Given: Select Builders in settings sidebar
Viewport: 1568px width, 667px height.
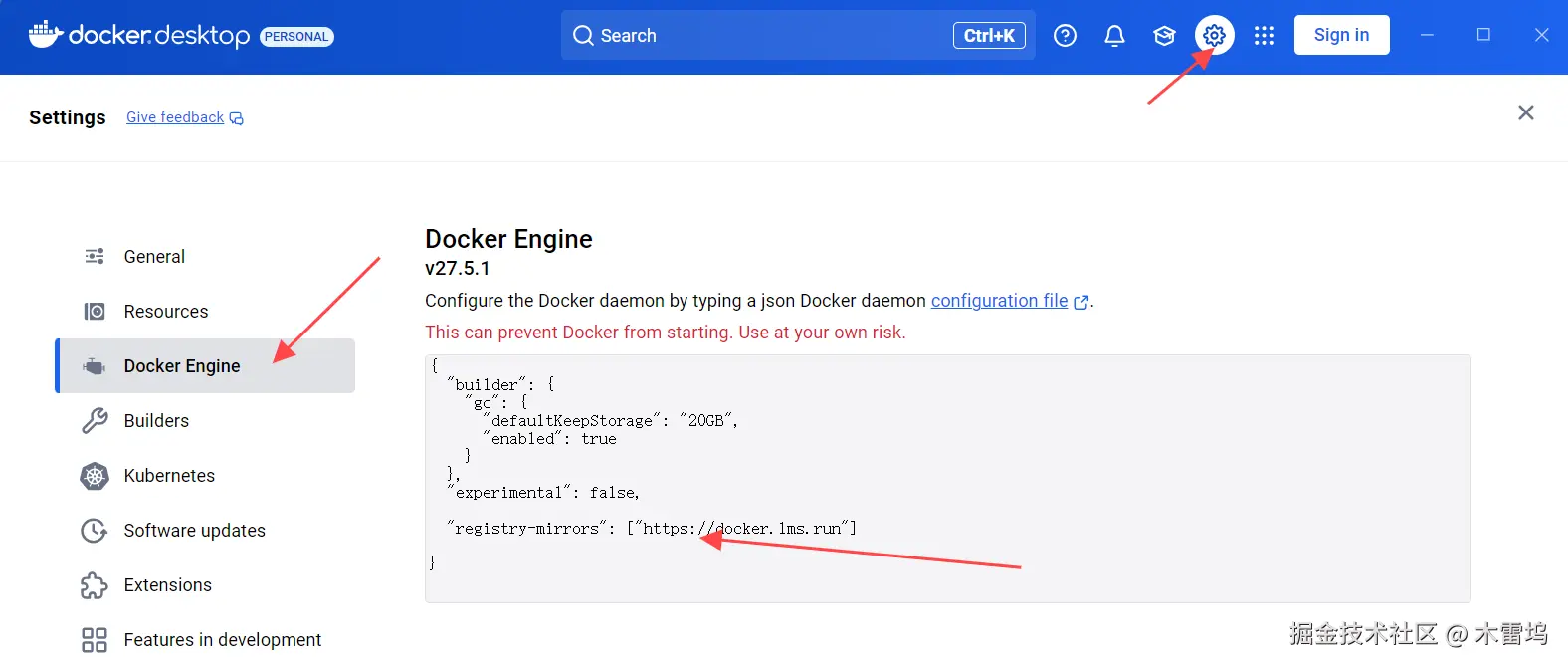Looking at the screenshot, I should pyautogui.click(x=205, y=420).
